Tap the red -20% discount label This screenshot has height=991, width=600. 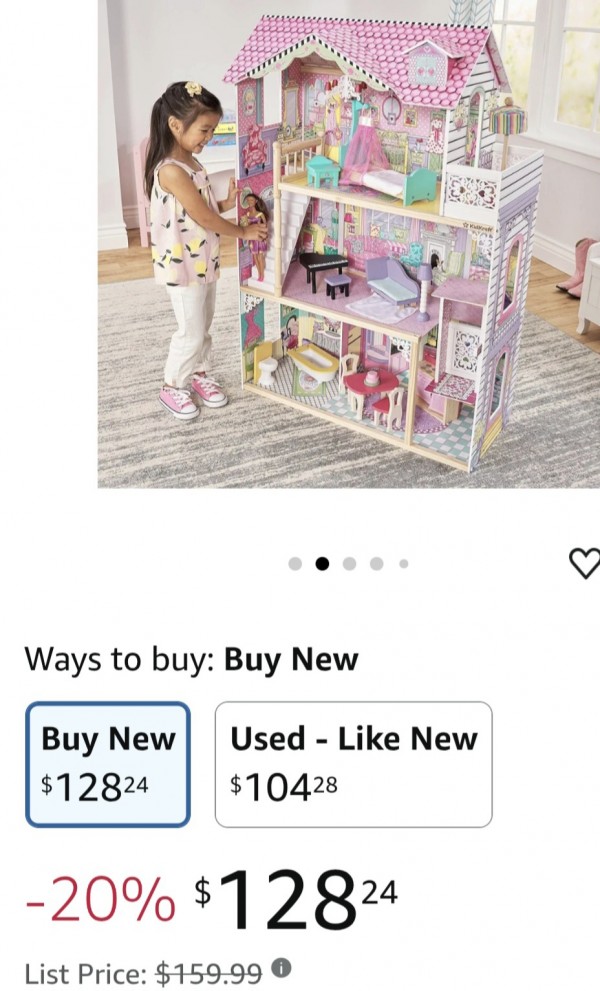pos(101,899)
